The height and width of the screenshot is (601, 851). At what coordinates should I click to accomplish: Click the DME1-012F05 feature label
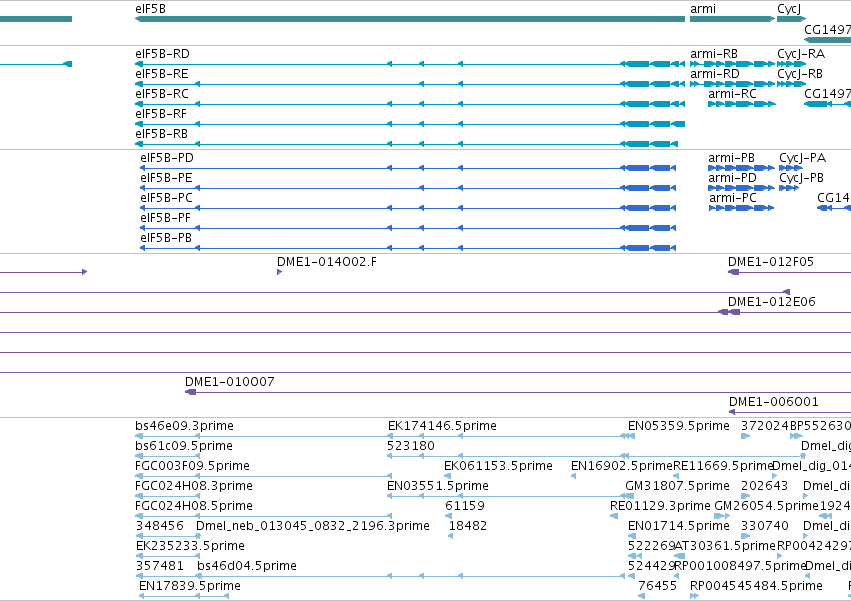coord(771,262)
